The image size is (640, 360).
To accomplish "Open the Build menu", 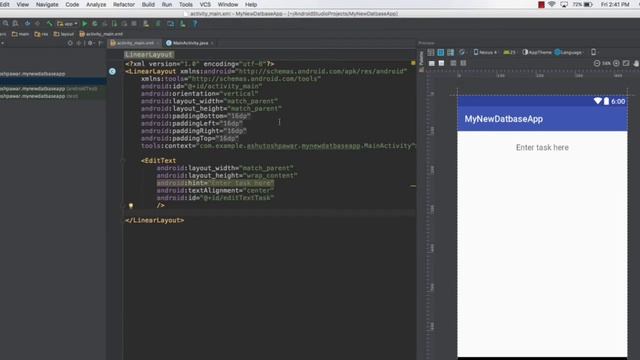I will click(x=148, y=4).
